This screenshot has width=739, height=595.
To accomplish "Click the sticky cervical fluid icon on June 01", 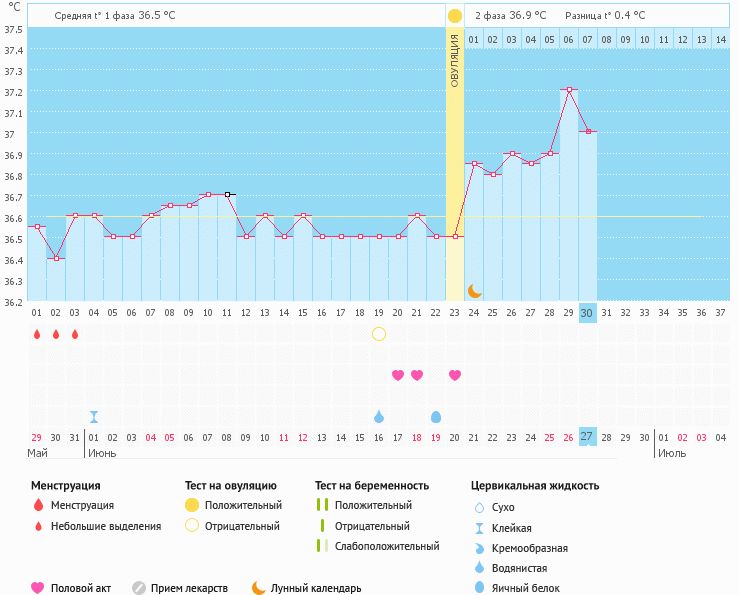I will 94,417.
